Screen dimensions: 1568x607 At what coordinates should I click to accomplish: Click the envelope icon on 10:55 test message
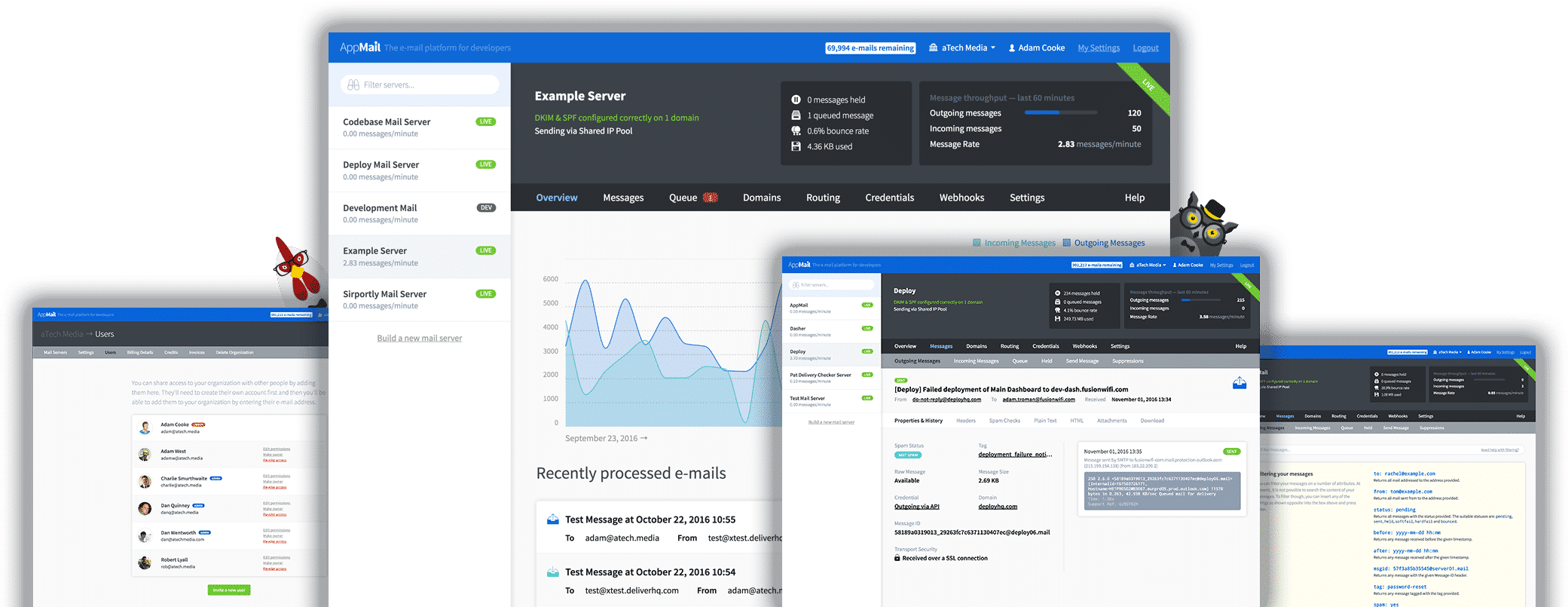point(553,520)
